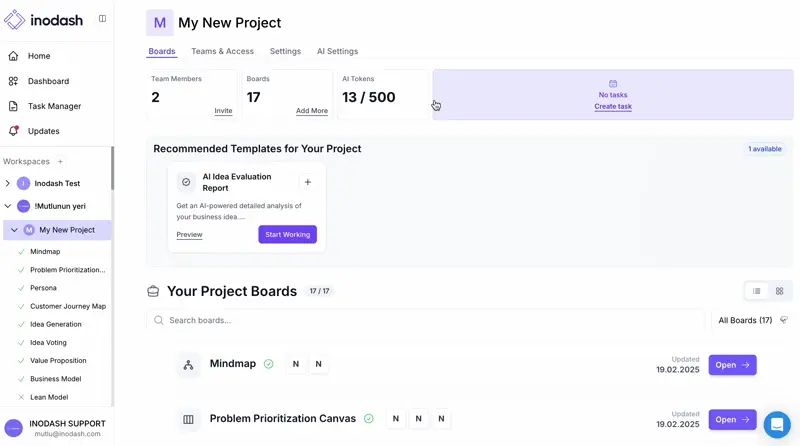Collapse the My New Project tree
Image resolution: width=800 pixels, height=446 pixels.
click(14, 230)
